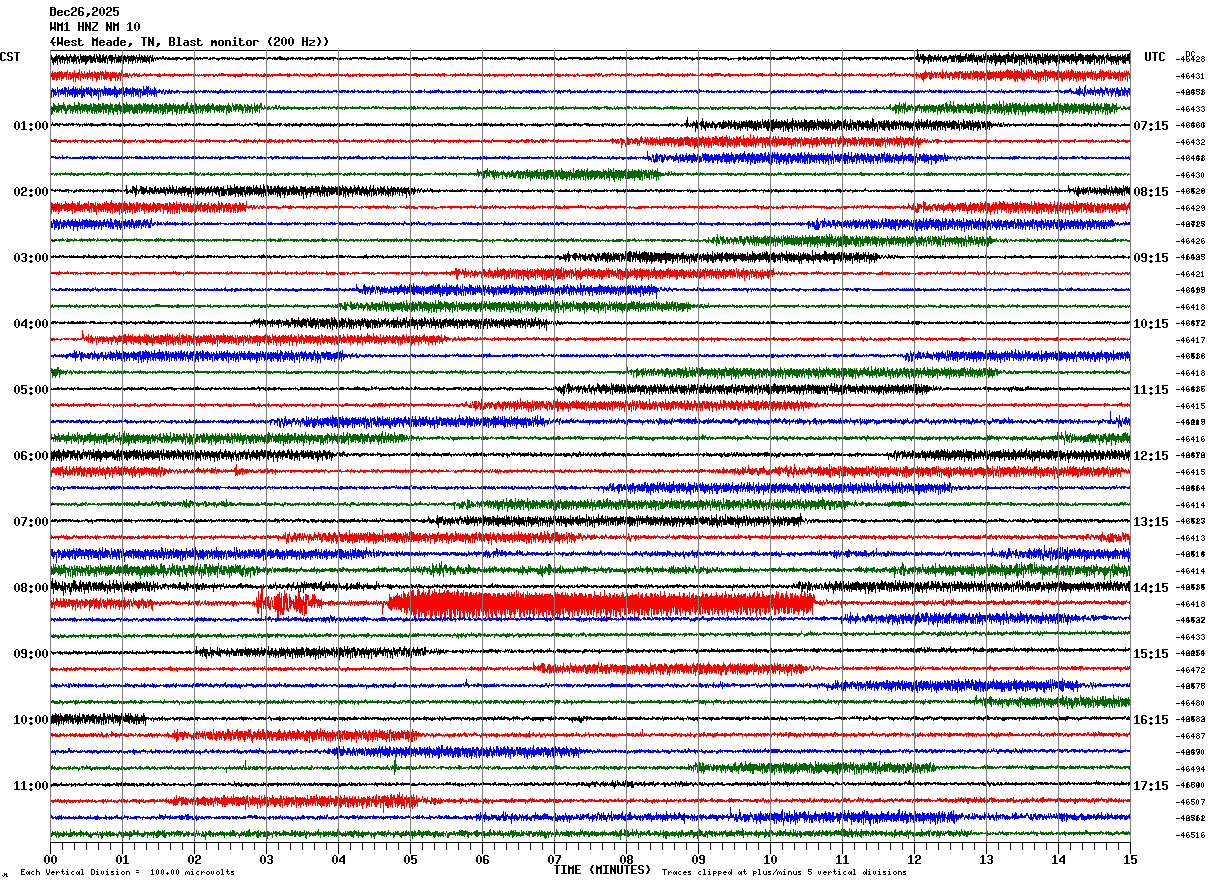This screenshot has width=1210, height=886.
Task: Click the CST timezone label
Action: (x=10, y=57)
